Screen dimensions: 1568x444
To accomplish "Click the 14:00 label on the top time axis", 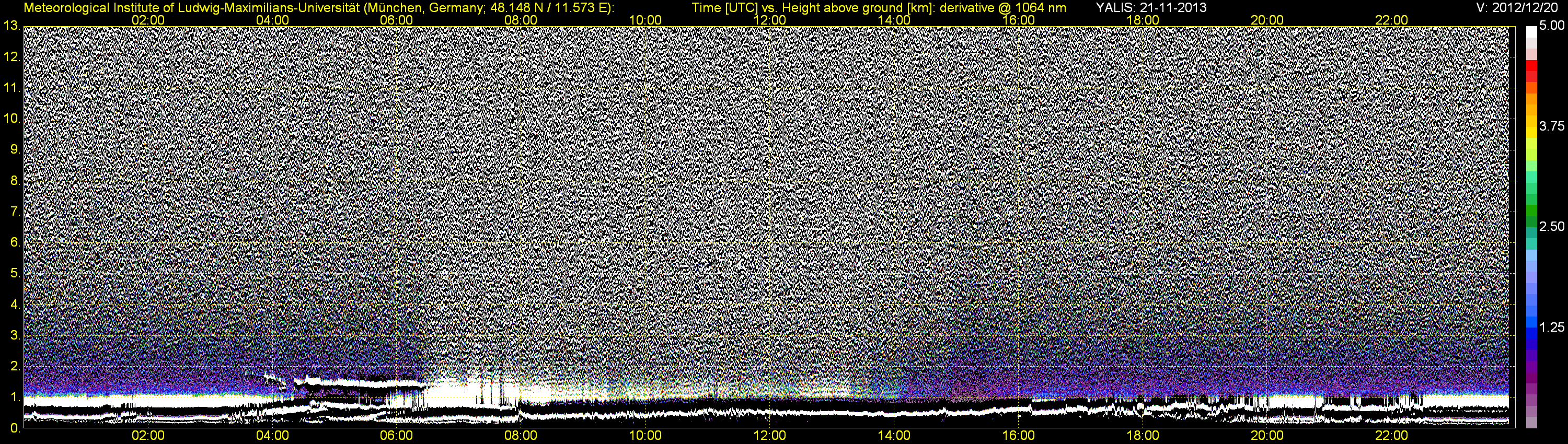I will pos(894,20).
